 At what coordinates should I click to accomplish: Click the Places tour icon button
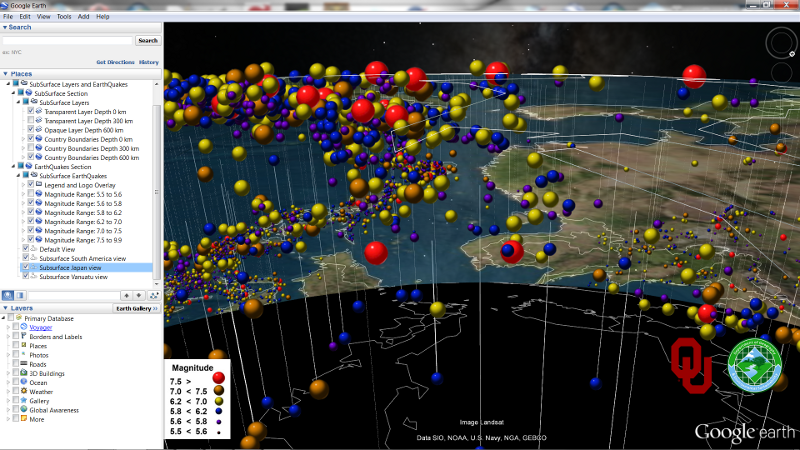tap(154, 295)
